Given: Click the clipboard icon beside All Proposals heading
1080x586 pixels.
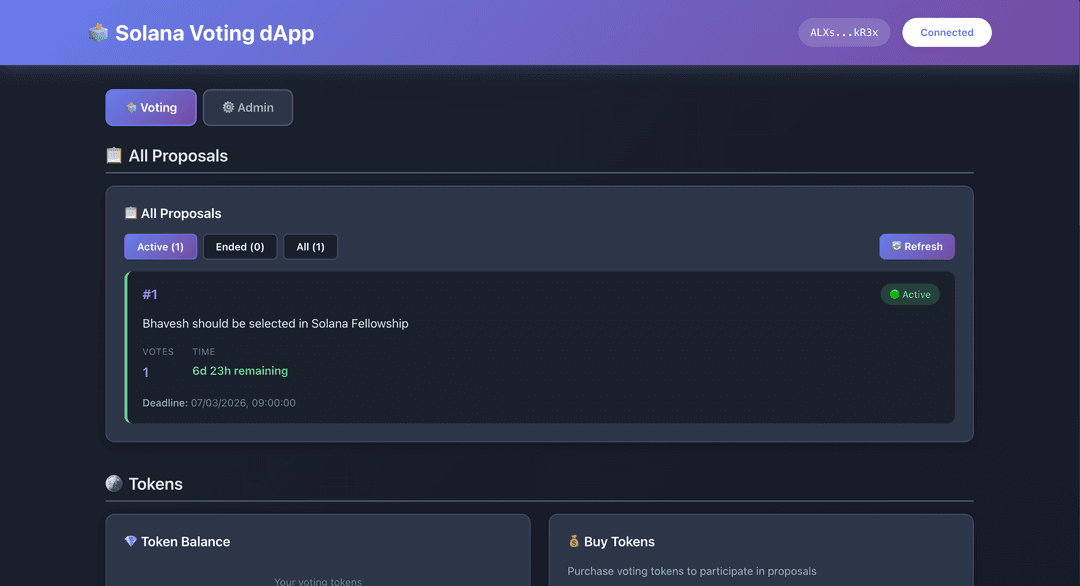Looking at the screenshot, I should (x=114, y=155).
